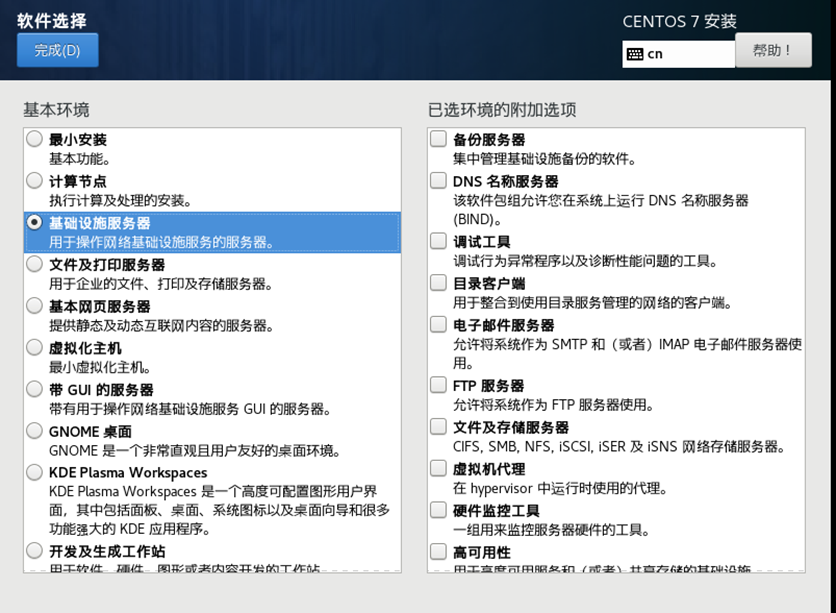Open the cn keyboard layout field
The width and height of the screenshot is (836, 613).
coord(678,54)
